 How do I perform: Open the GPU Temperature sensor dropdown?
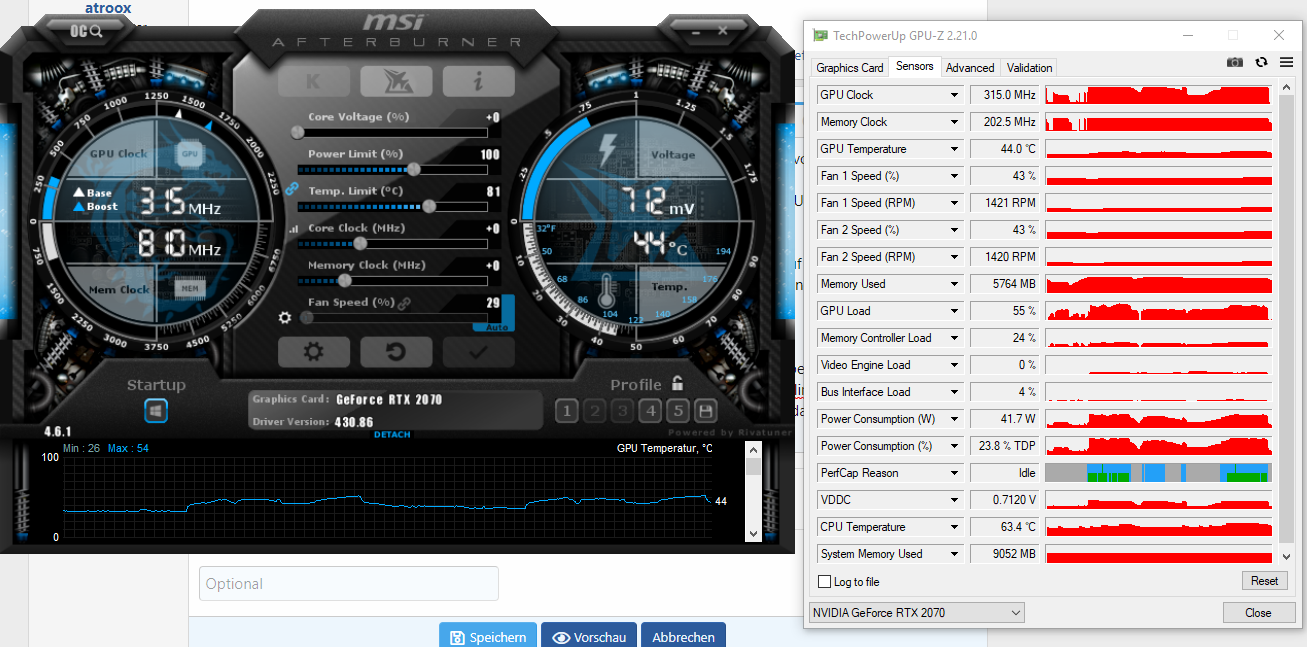(x=954, y=149)
